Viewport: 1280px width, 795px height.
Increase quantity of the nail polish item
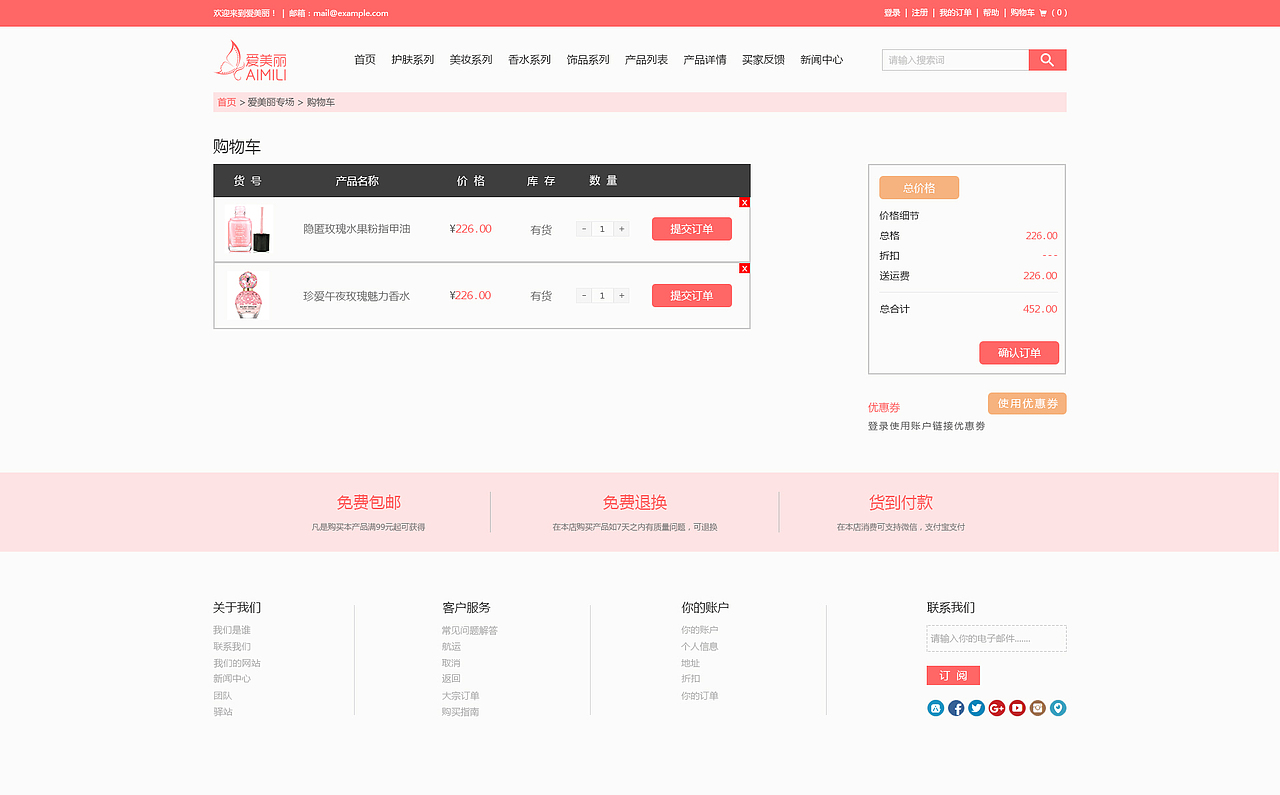click(621, 229)
